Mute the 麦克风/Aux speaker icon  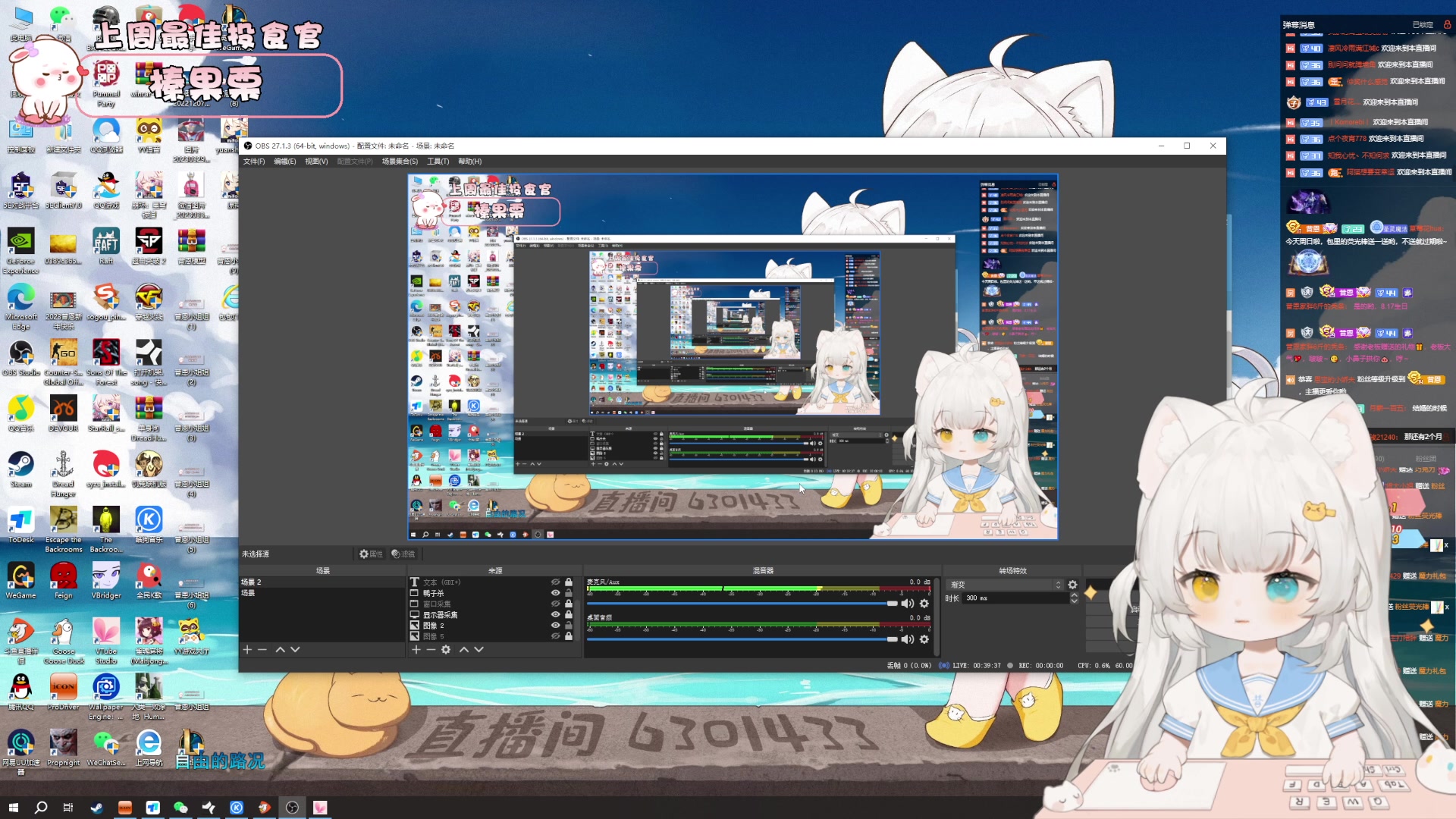pos(907,604)
